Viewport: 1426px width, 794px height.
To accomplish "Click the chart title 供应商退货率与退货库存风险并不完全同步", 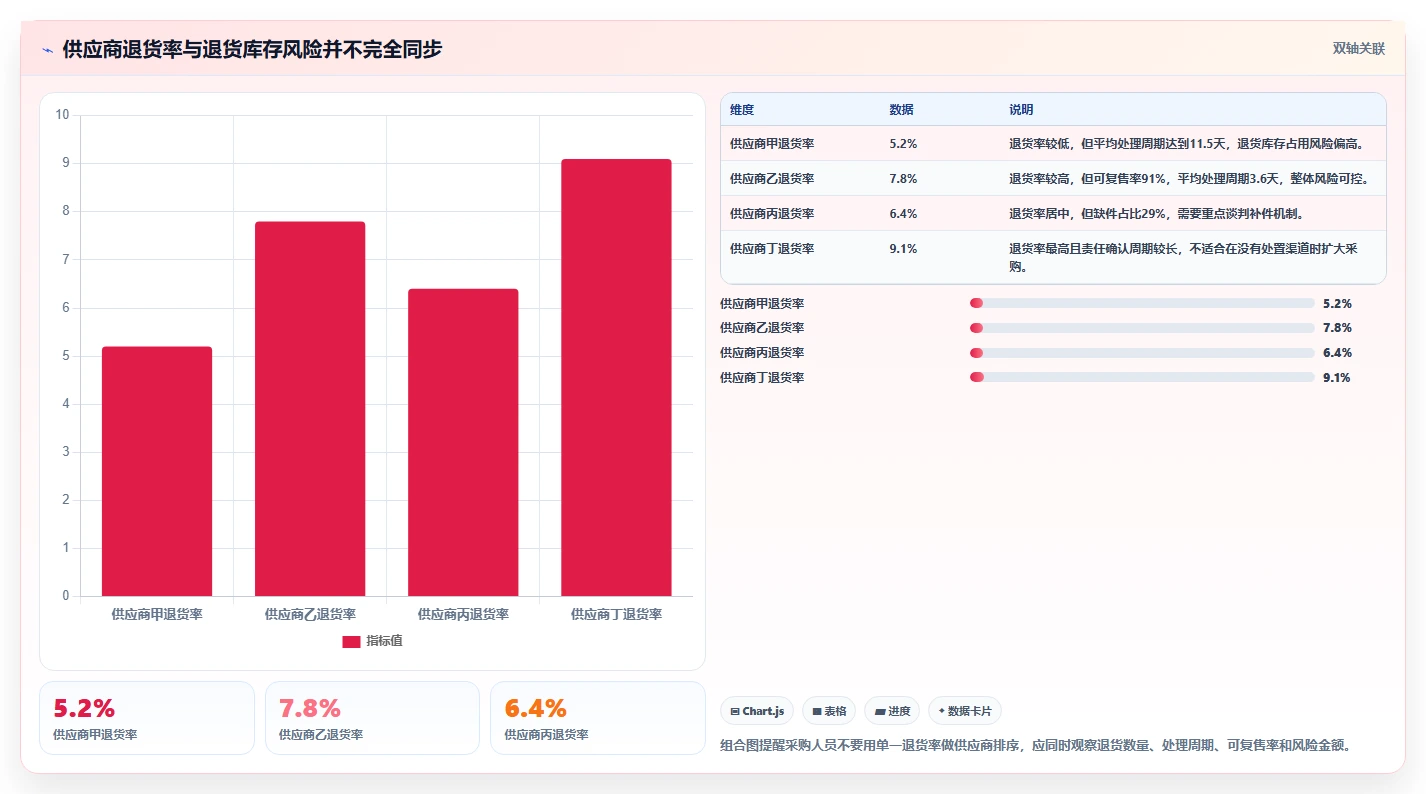I will pos(252,49).
